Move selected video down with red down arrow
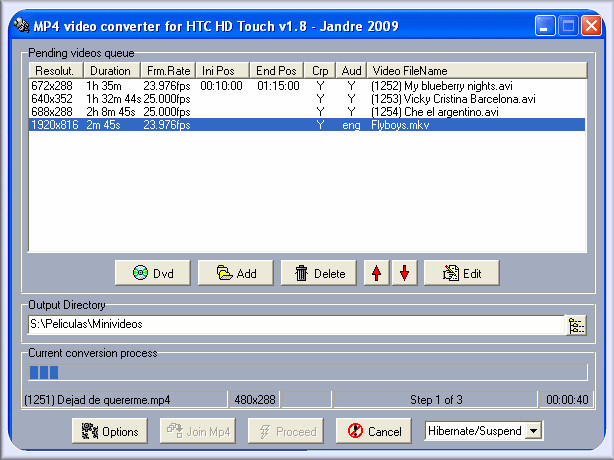Image resolution: width=614 pixels, height=460 pixels. click(405, 273)
